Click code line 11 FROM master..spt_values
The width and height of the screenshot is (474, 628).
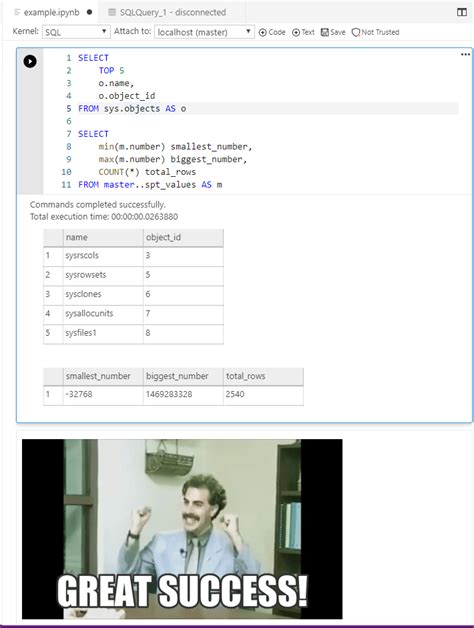tap(150, 185)
